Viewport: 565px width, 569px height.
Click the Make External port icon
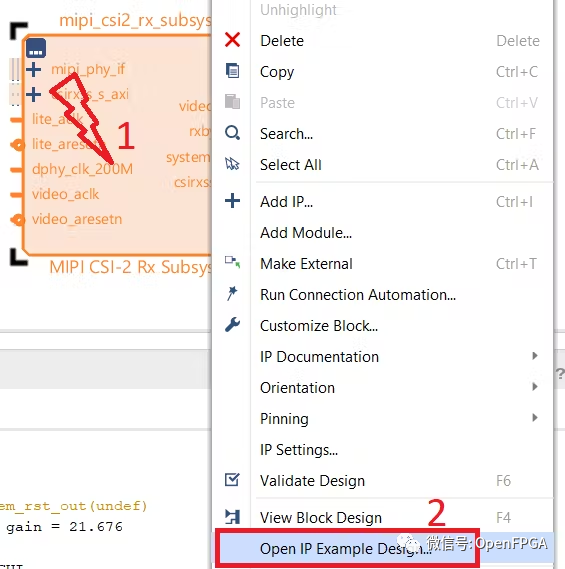point(232,262)
